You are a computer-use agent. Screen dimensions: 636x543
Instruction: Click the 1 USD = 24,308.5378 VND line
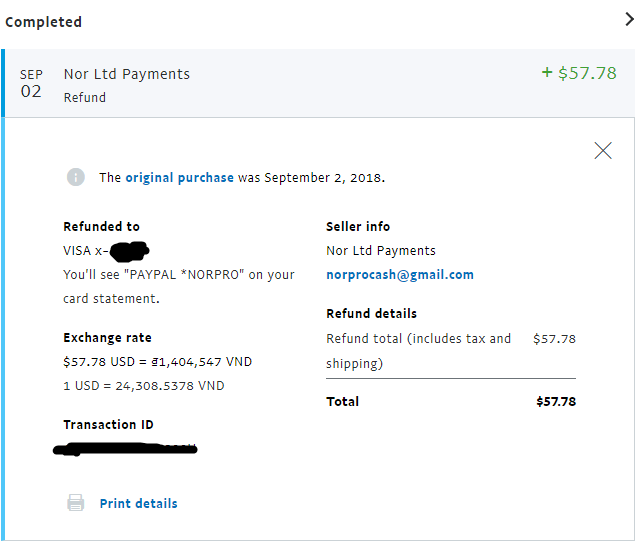143,385
